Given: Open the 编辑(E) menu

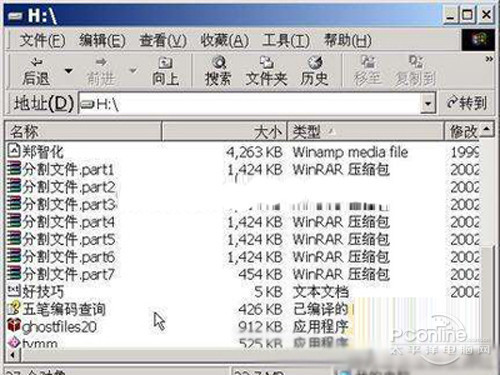Looking at the screenshot, I should 102,41.
